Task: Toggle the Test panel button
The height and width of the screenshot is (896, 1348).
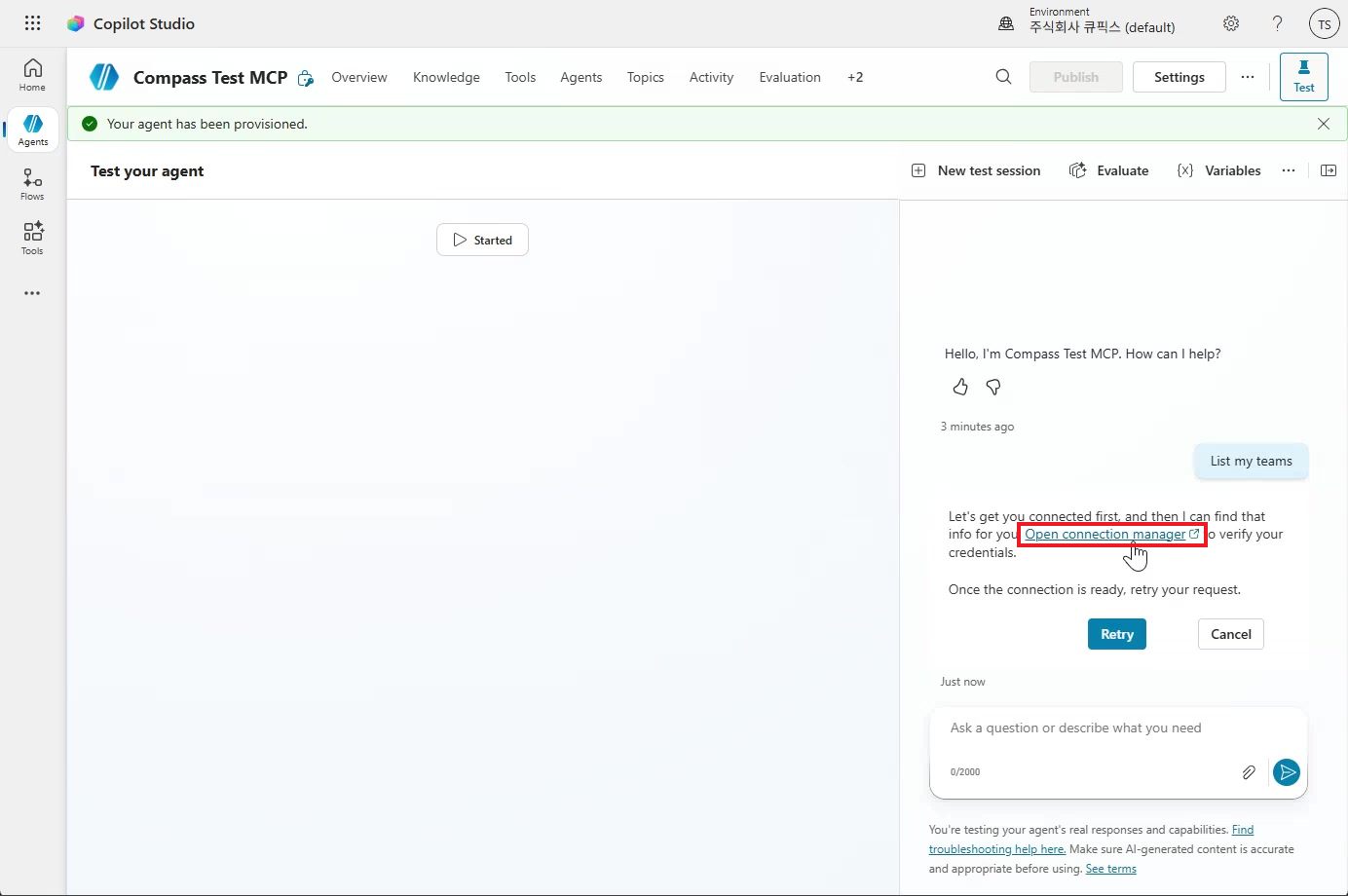Action: click(1304, 77)
